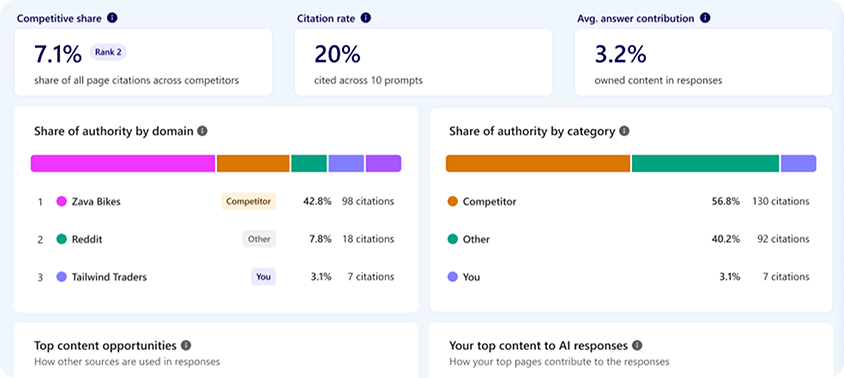The image size is (844, 378).
Task: Open info icon beside Top content opportunities
Action: [x=186, y=345]
